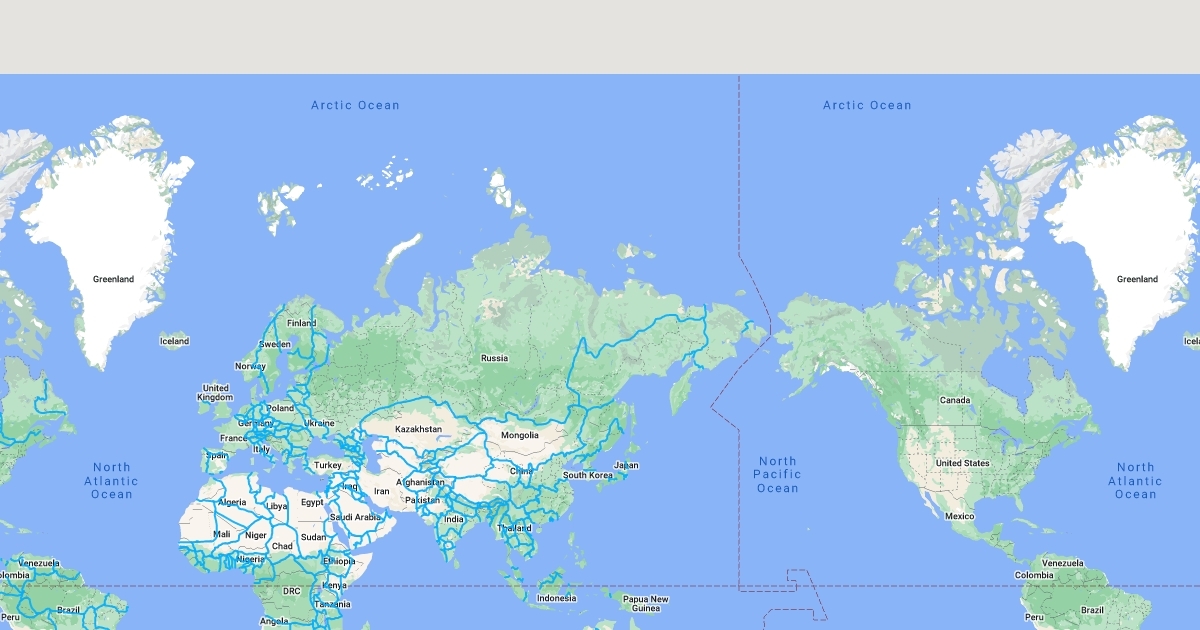Click the Iran country label
This screenshot has height=630, width=1200.
click(x=381, y=491)
